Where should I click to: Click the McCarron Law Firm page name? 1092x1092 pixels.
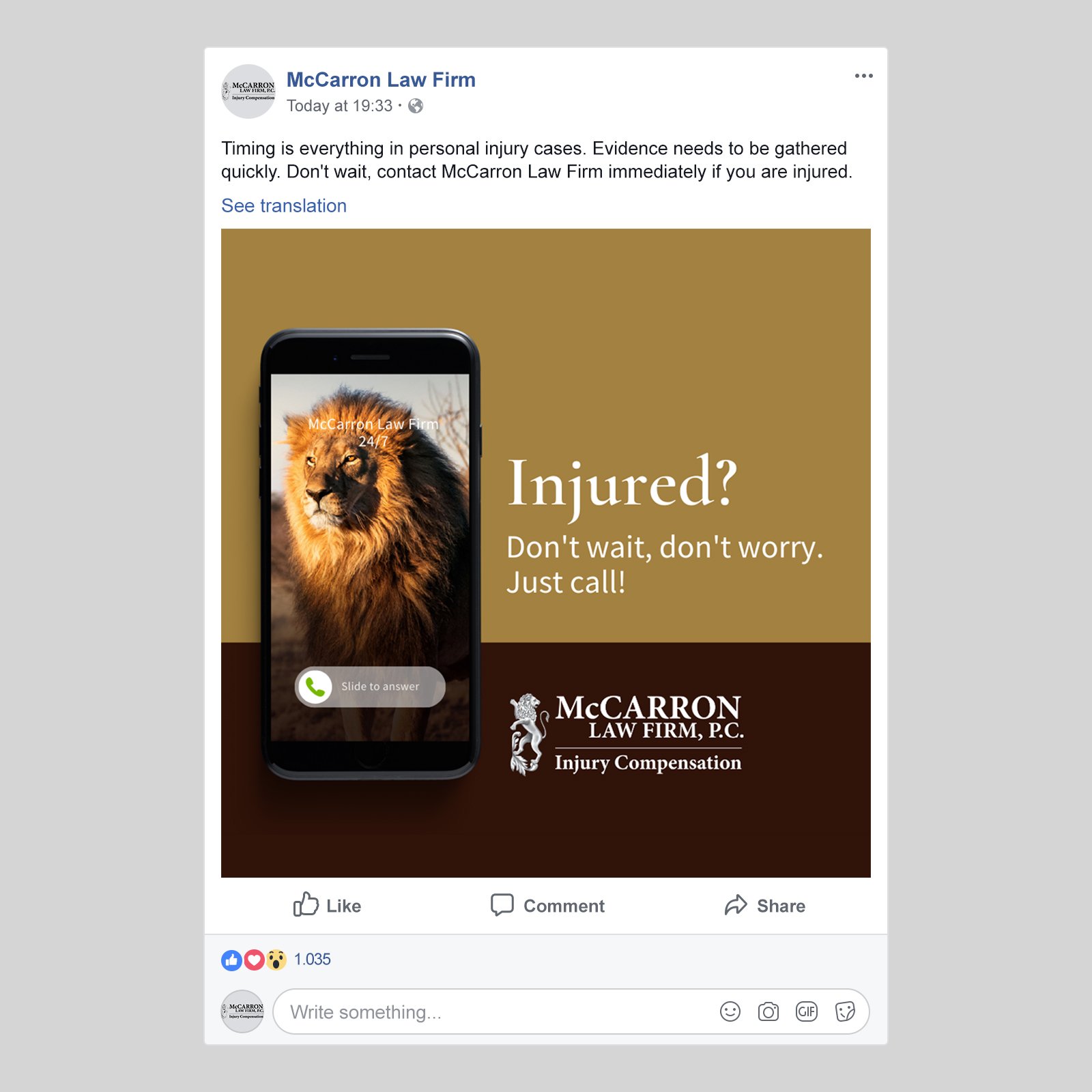(x=381, y=80)
